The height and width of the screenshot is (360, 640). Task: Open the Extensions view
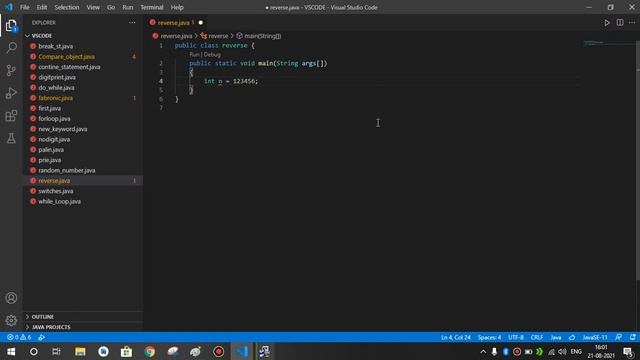[11, 116]
